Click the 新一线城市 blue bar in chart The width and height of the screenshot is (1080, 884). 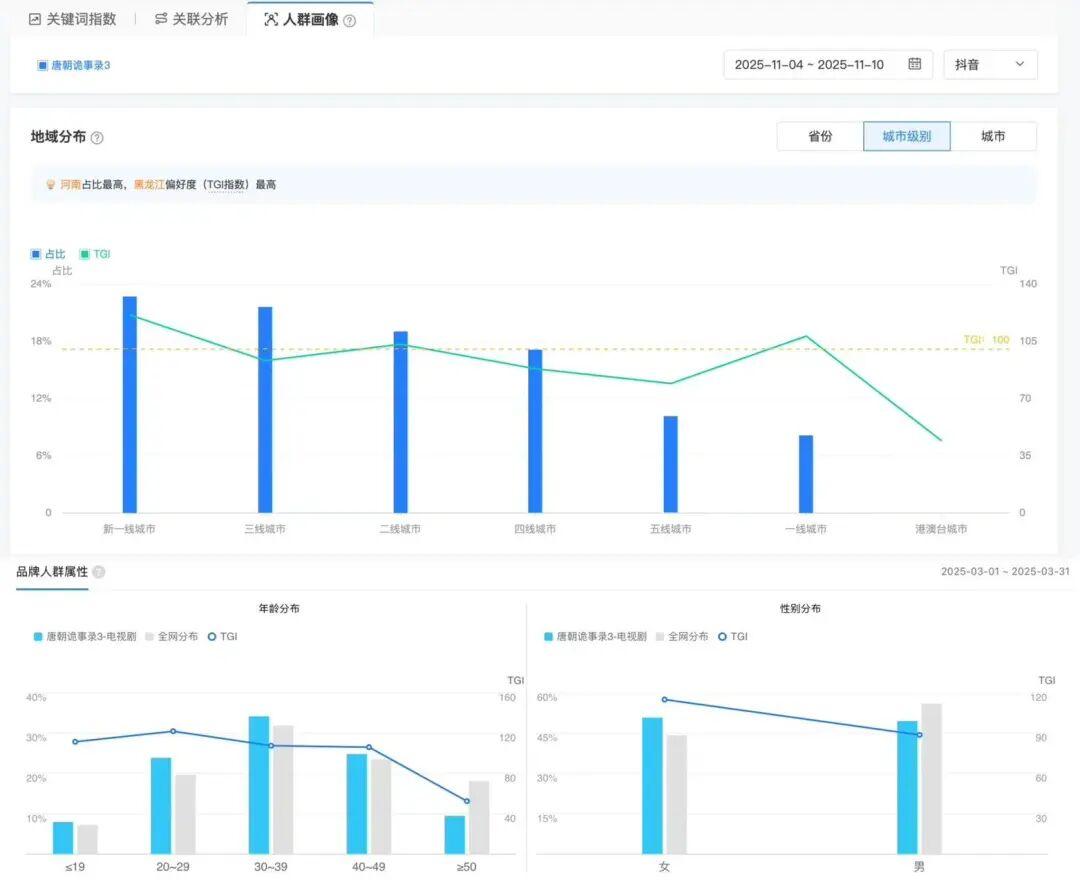click(130, 404)
